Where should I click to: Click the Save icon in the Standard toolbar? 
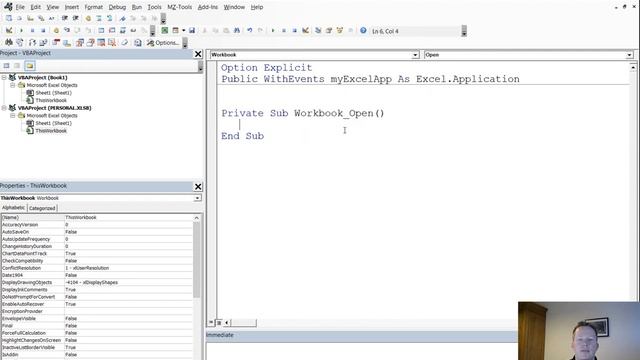tap(192, 31)
